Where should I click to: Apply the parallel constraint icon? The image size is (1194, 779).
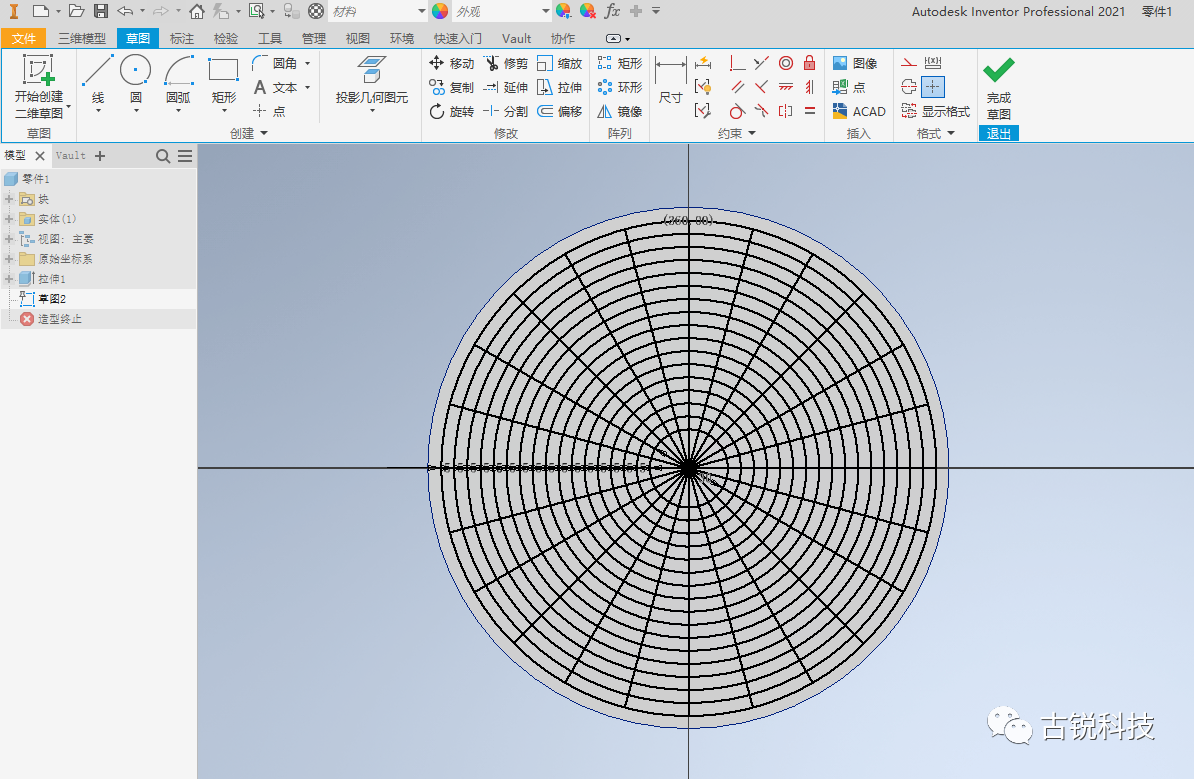click(737, 88)
